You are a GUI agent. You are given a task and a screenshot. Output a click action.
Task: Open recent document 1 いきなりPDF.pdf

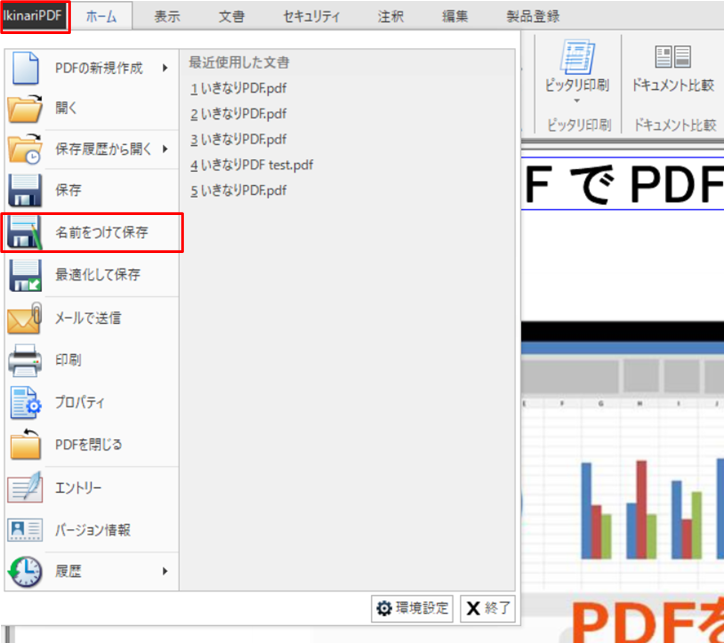pos(238,88)
